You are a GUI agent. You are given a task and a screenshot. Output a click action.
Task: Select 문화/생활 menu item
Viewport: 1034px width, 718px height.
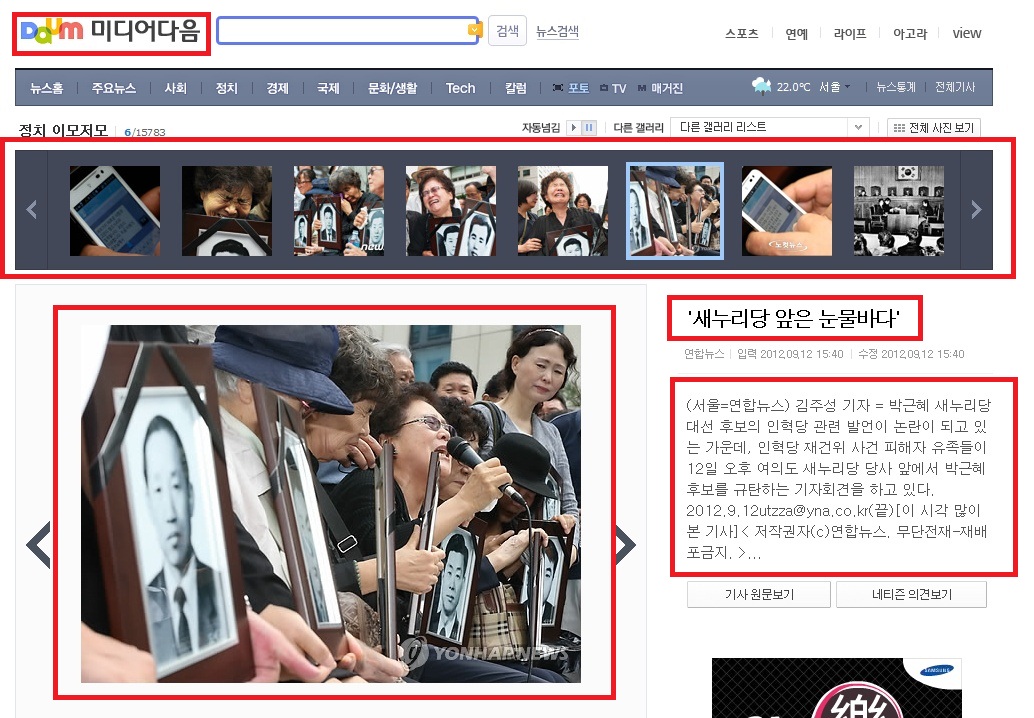coord(392,88)
